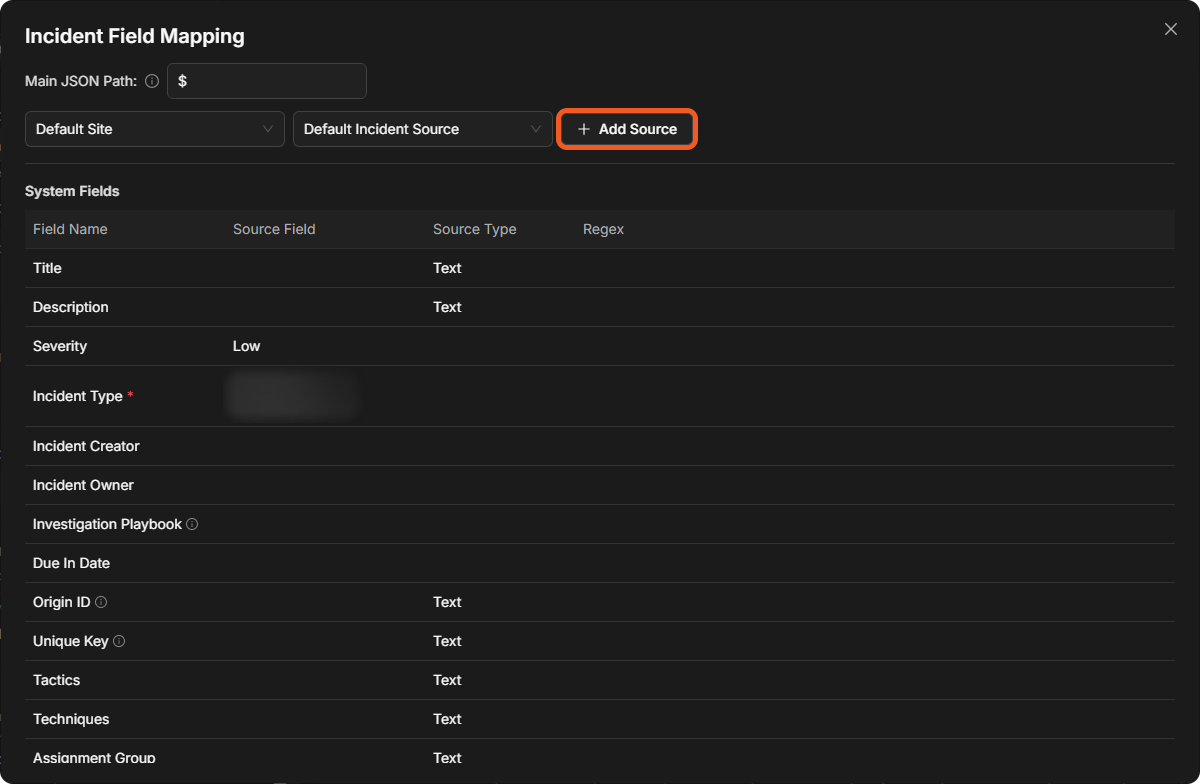Click the System Fields section heading
This screenshot has width=1200, height=784.
pos(72,191)
